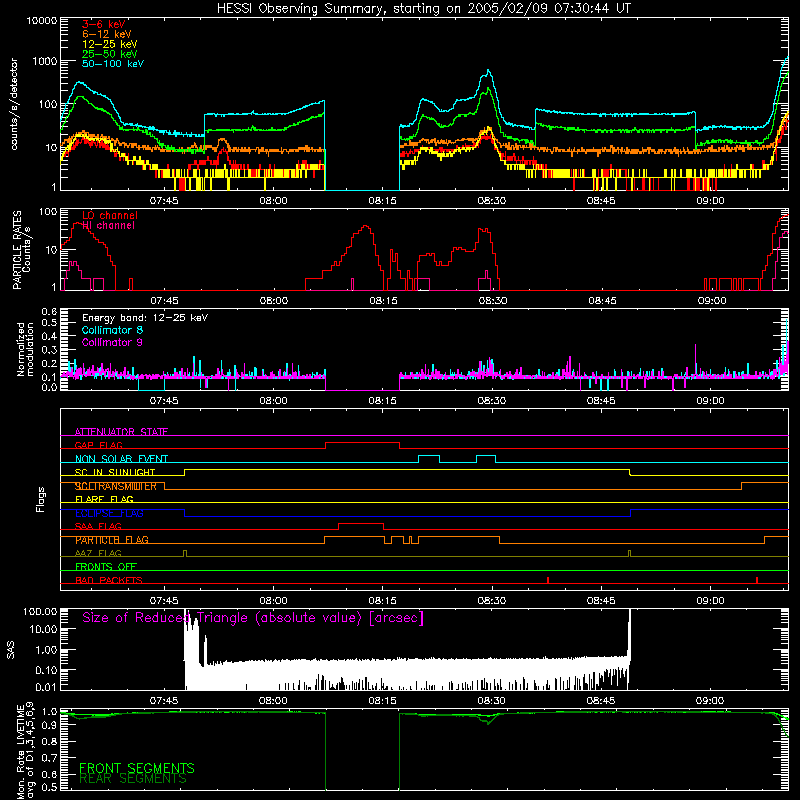Click the BAD PACKETS tick mark near 08:38
The height and width of the screenshot is (800, 800).
[547, 580]
